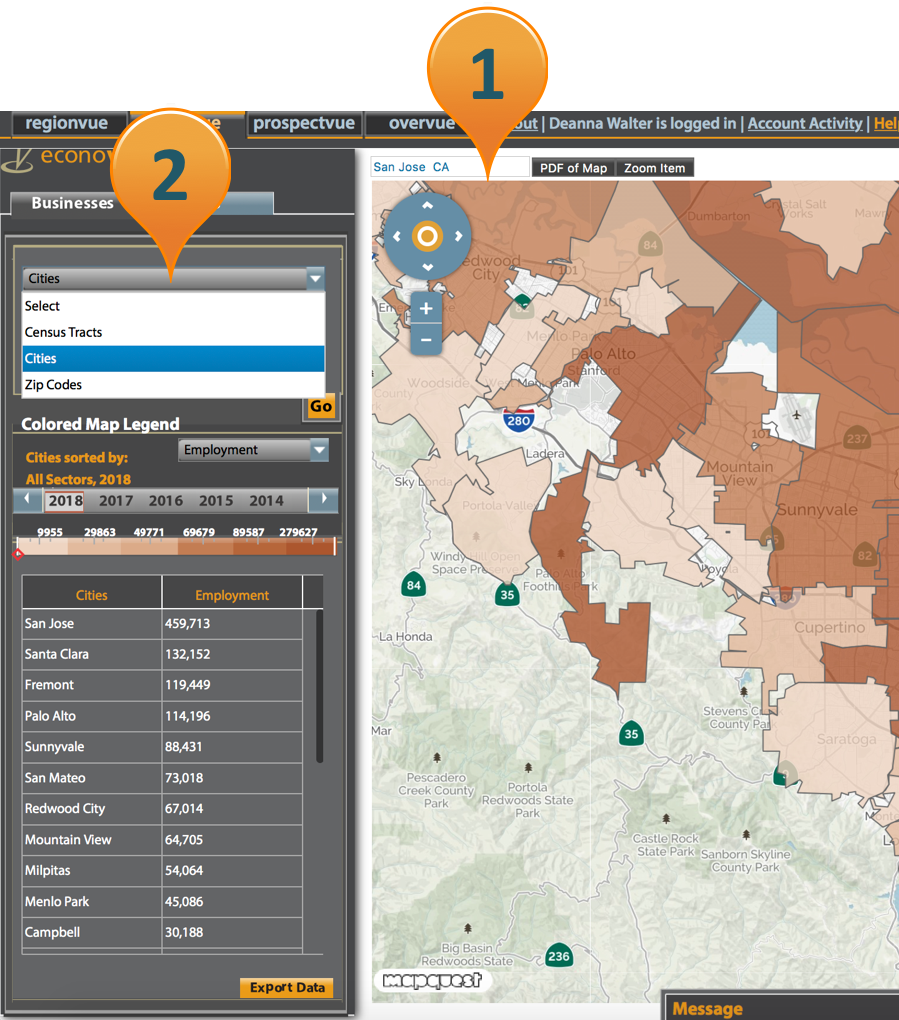Select the Redwood City table row
Viewport: 899px width, 1020px height.
click(163, 809)
